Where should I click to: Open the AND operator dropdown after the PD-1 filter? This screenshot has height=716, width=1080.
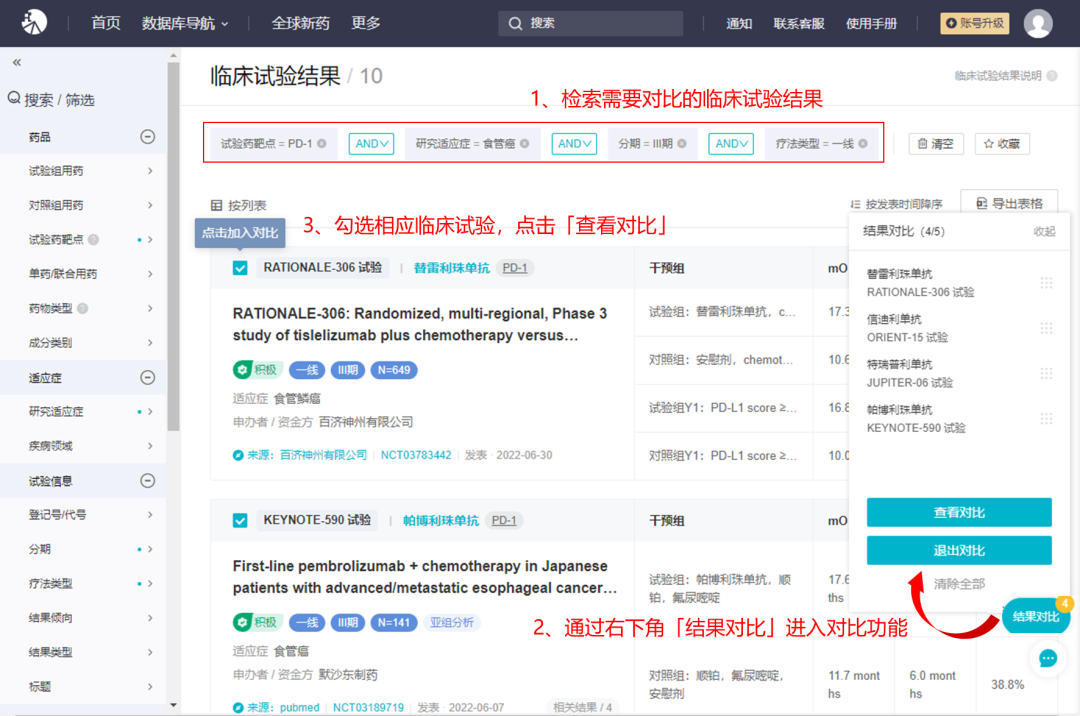[x=371, y=144]
